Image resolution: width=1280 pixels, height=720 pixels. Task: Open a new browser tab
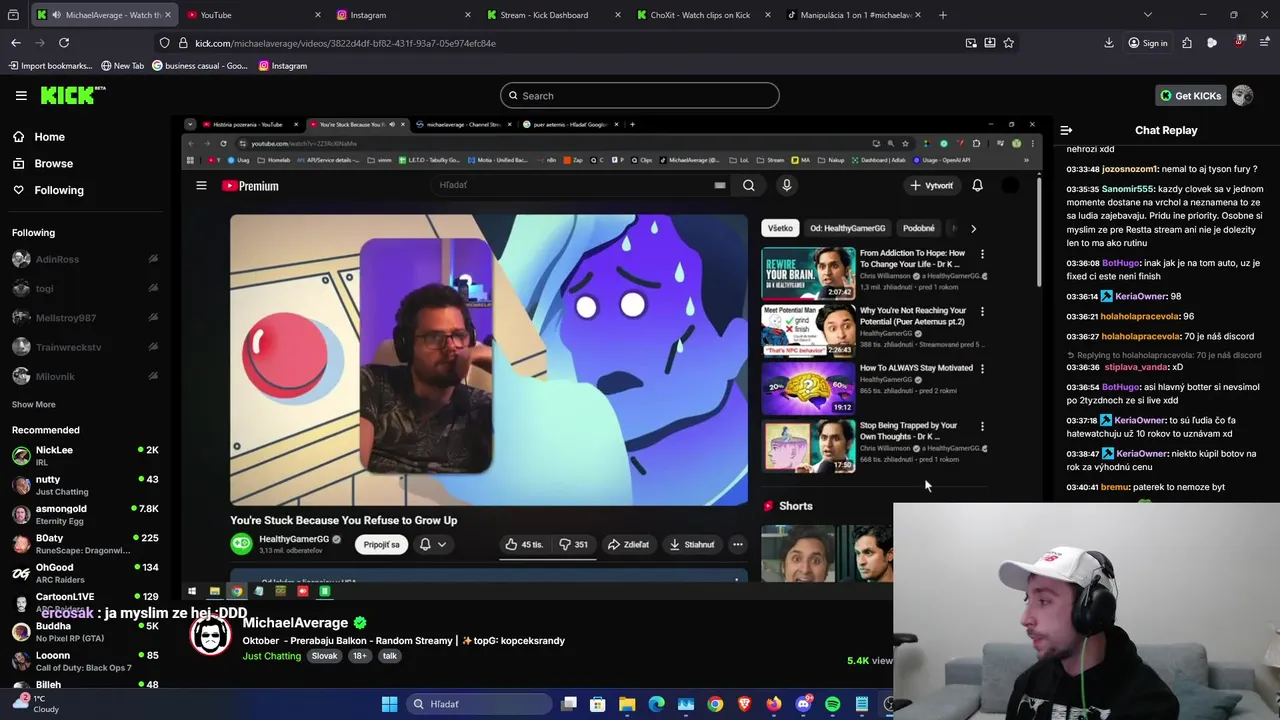click(942, 15)
